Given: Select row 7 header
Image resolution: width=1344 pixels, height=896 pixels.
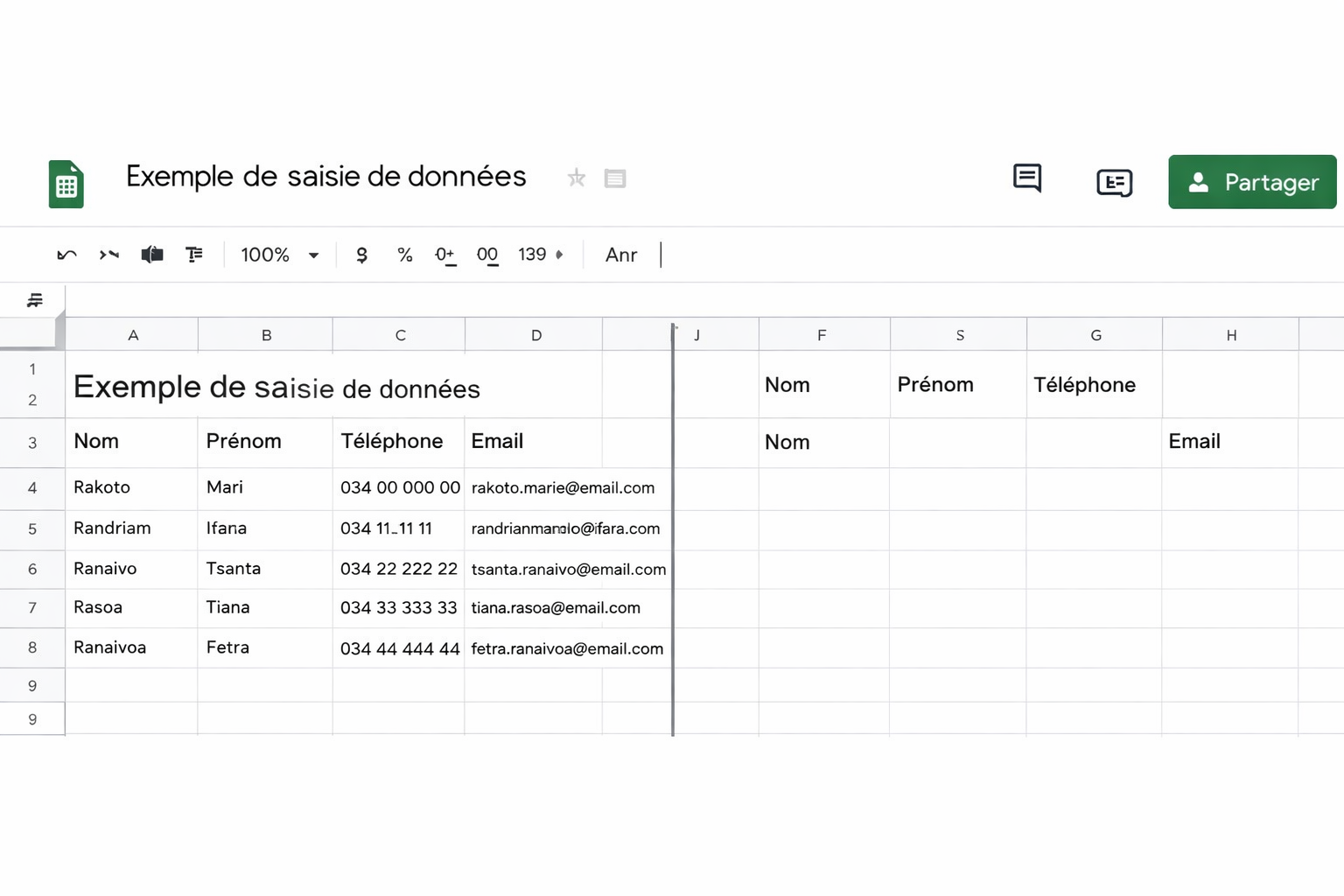Looking at the screenshot, I should click(x=32, y=608).
